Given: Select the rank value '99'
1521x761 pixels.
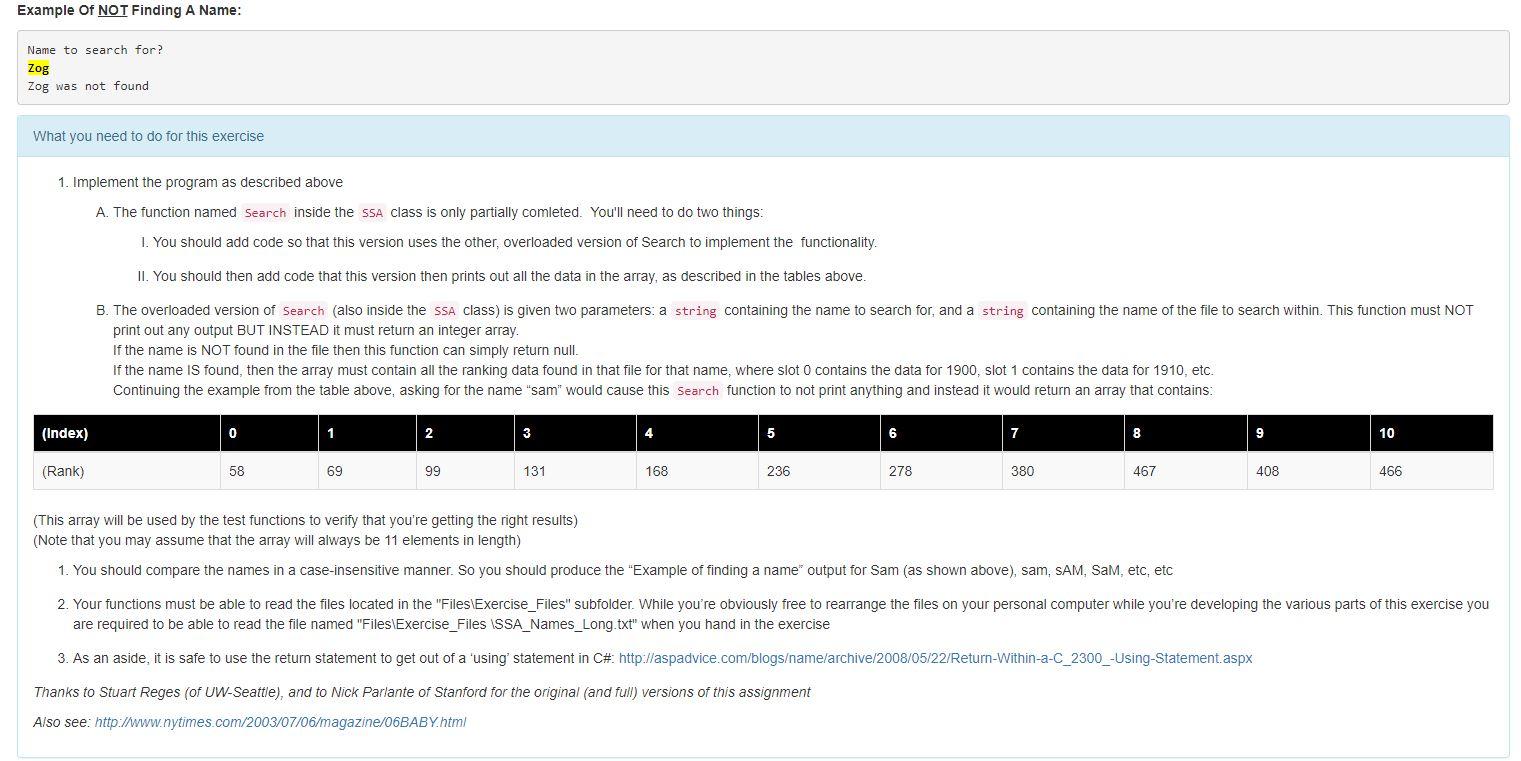Looking at the screenshot, I should click(x=433, y=471).
